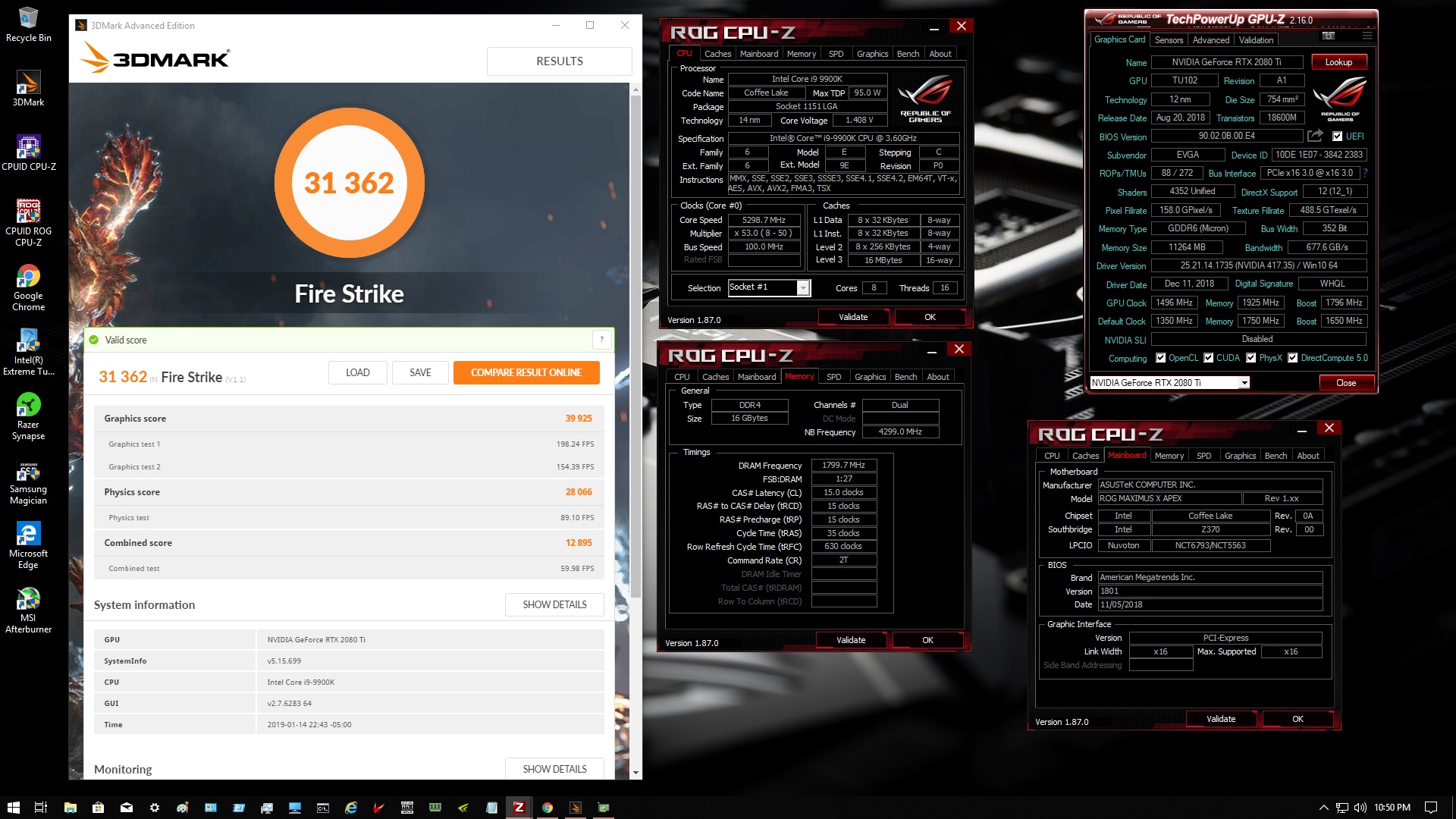Click Lookup button in GPU-Z
This screenshot has height=819, width=1456.
[1339, 61]
